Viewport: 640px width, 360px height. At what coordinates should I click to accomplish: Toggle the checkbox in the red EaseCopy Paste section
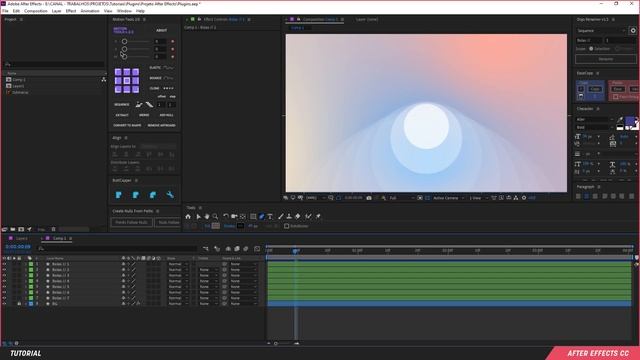click(x=616, y=97)
